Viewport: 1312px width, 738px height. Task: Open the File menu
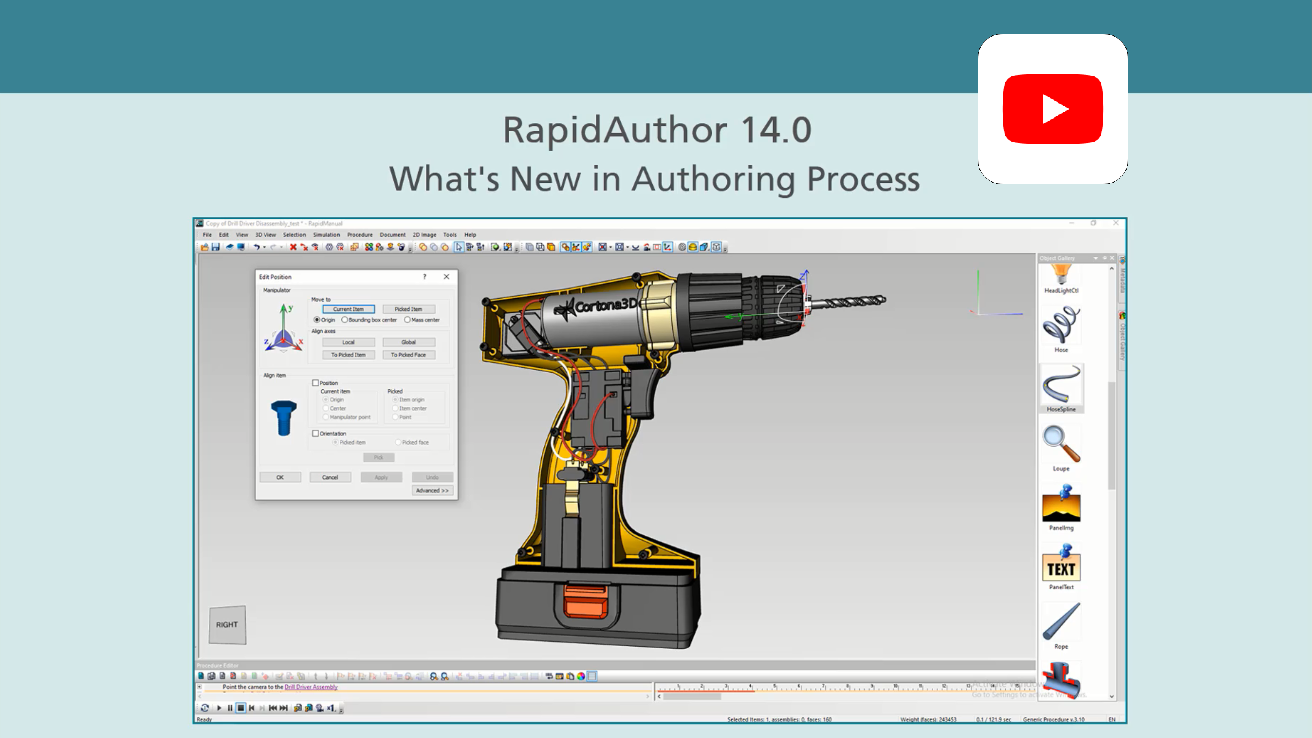click(x=207, y=235)
